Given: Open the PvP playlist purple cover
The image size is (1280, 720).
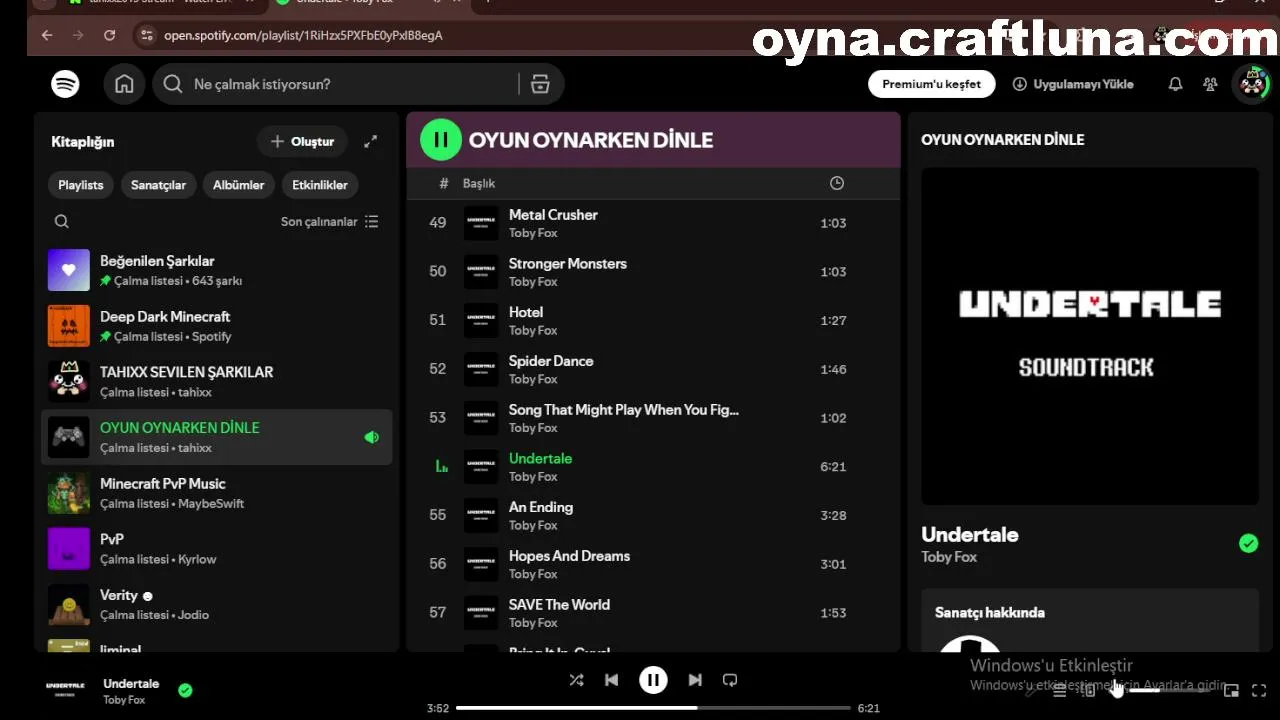Looking at the screenshot, I should (69, 549).
